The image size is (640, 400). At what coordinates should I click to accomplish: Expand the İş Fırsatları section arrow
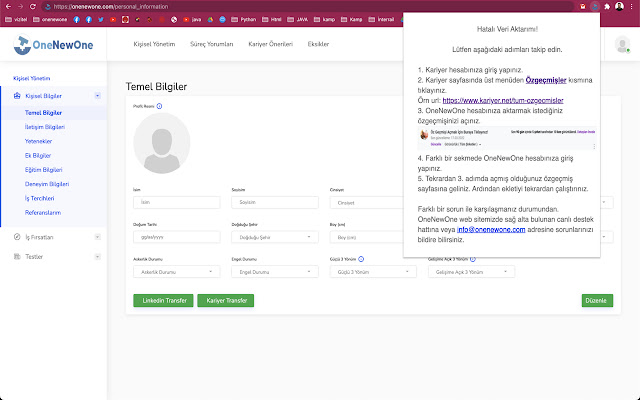(98, 237)
